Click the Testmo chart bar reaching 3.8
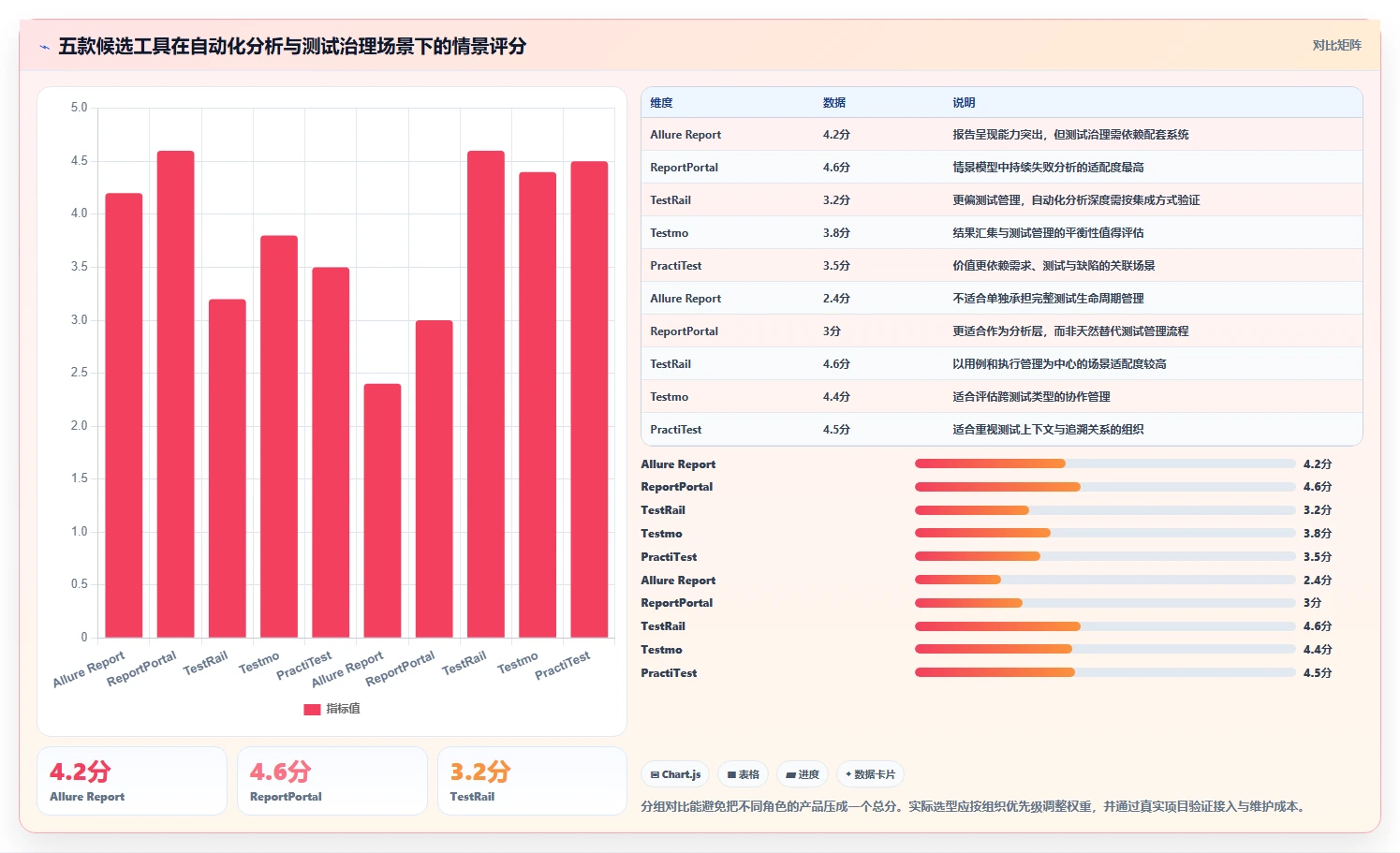 [279, 436]
